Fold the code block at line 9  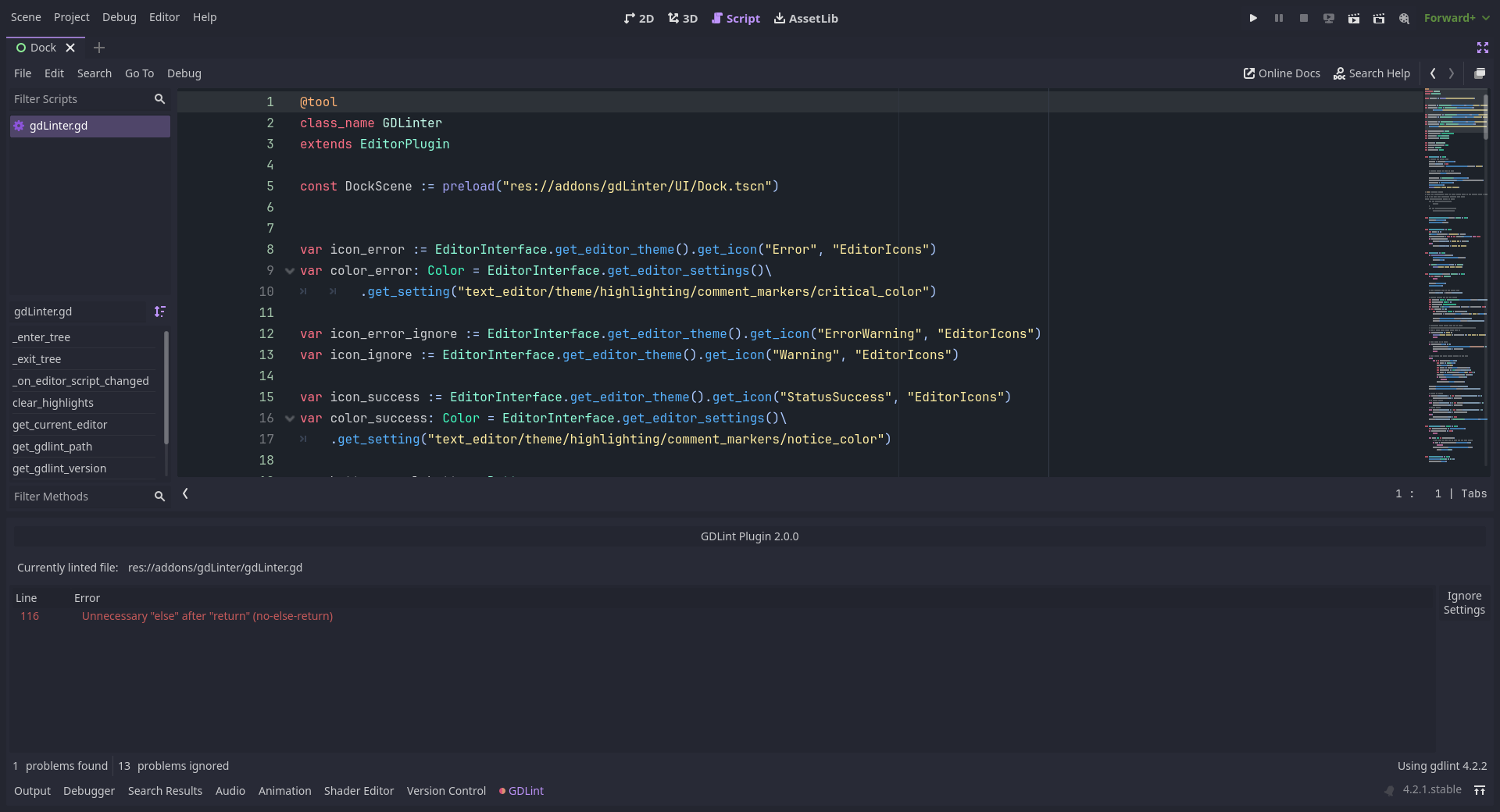290,271
